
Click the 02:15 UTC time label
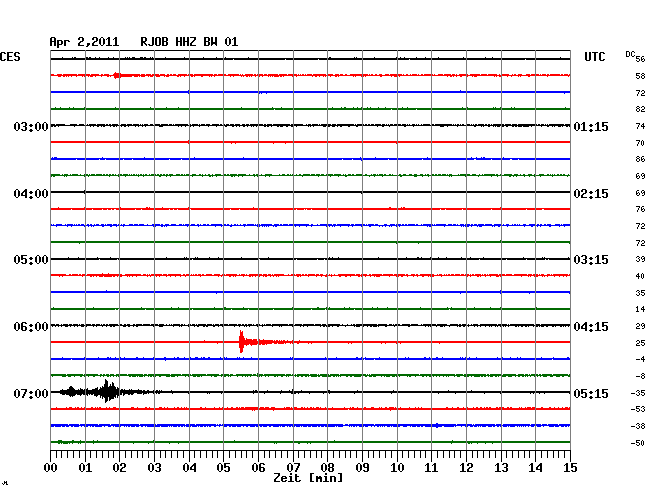(591, 194)
